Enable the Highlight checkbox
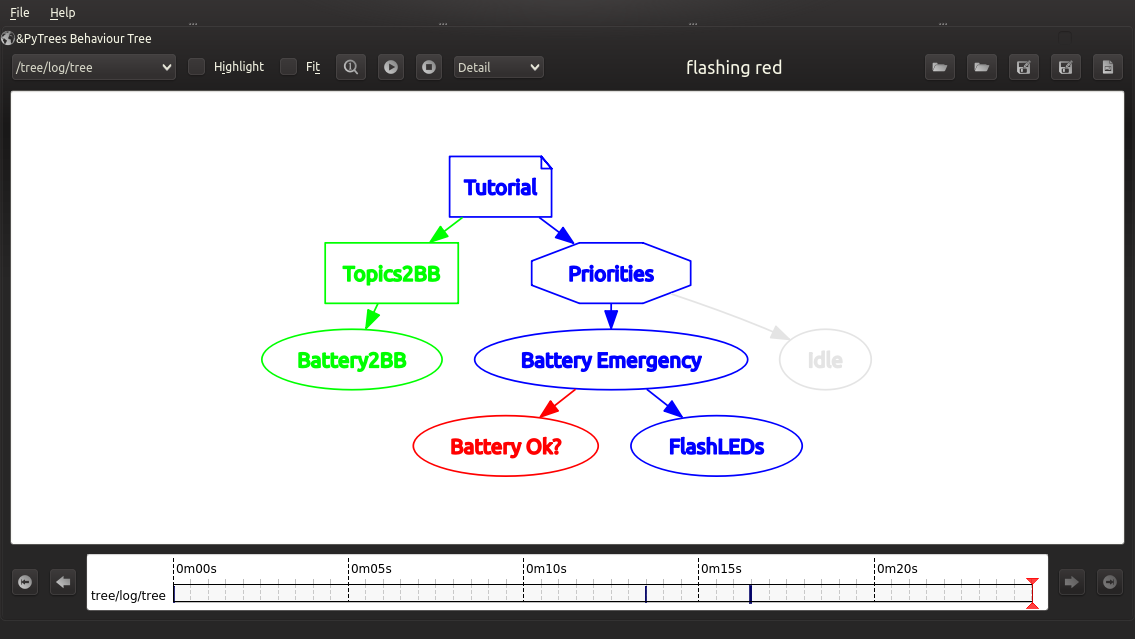 point(197,67)
